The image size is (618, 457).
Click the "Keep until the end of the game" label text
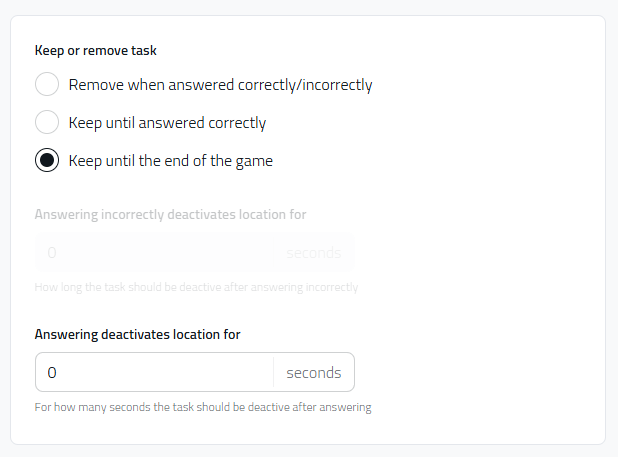click(x=170, y=161)
